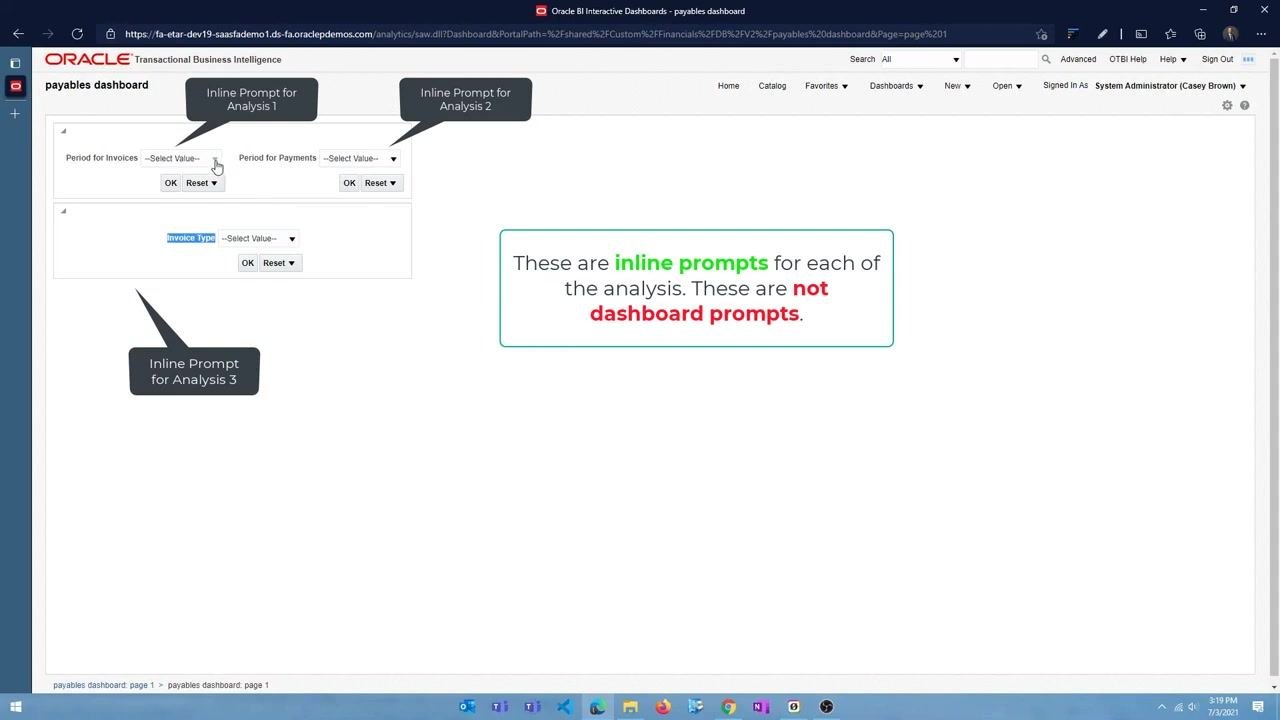The image size is (1280, 720).
Task: Open the Help menu in header
Action: coord(1173,59)
